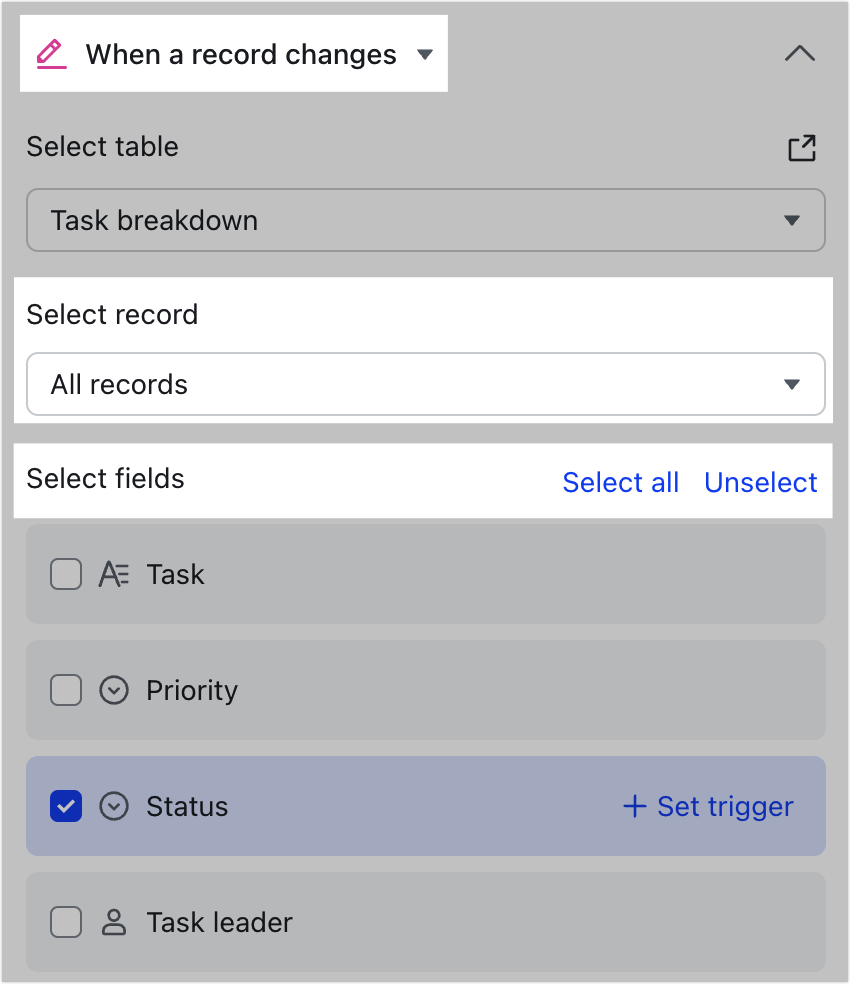Click the single-select icon beside Status
Screen dimensions: 850x984
coord(114,806)
